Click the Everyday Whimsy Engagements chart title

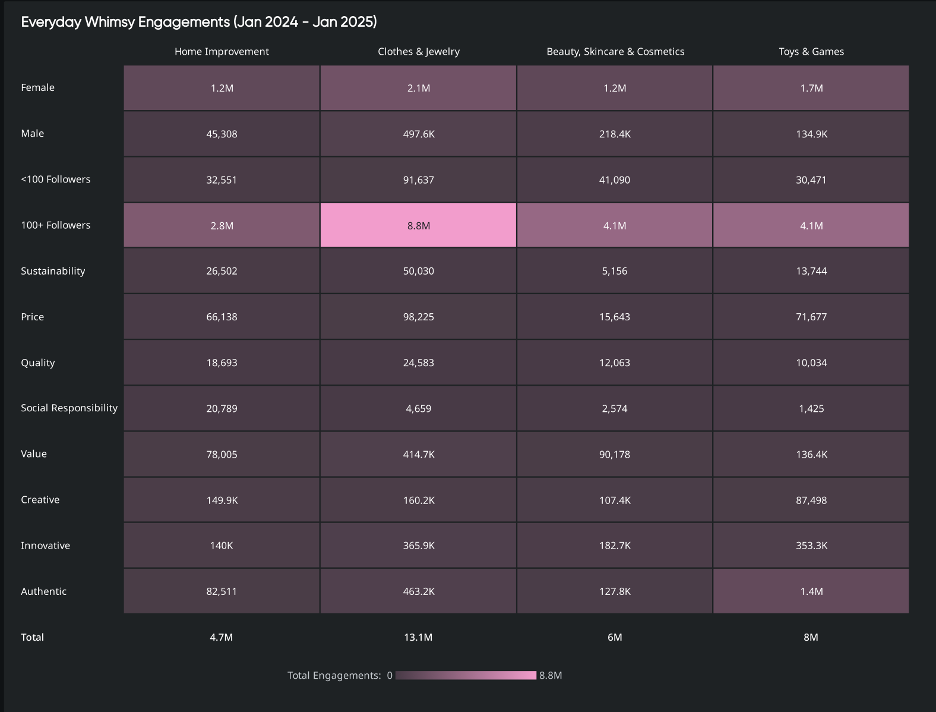[199, 21]
